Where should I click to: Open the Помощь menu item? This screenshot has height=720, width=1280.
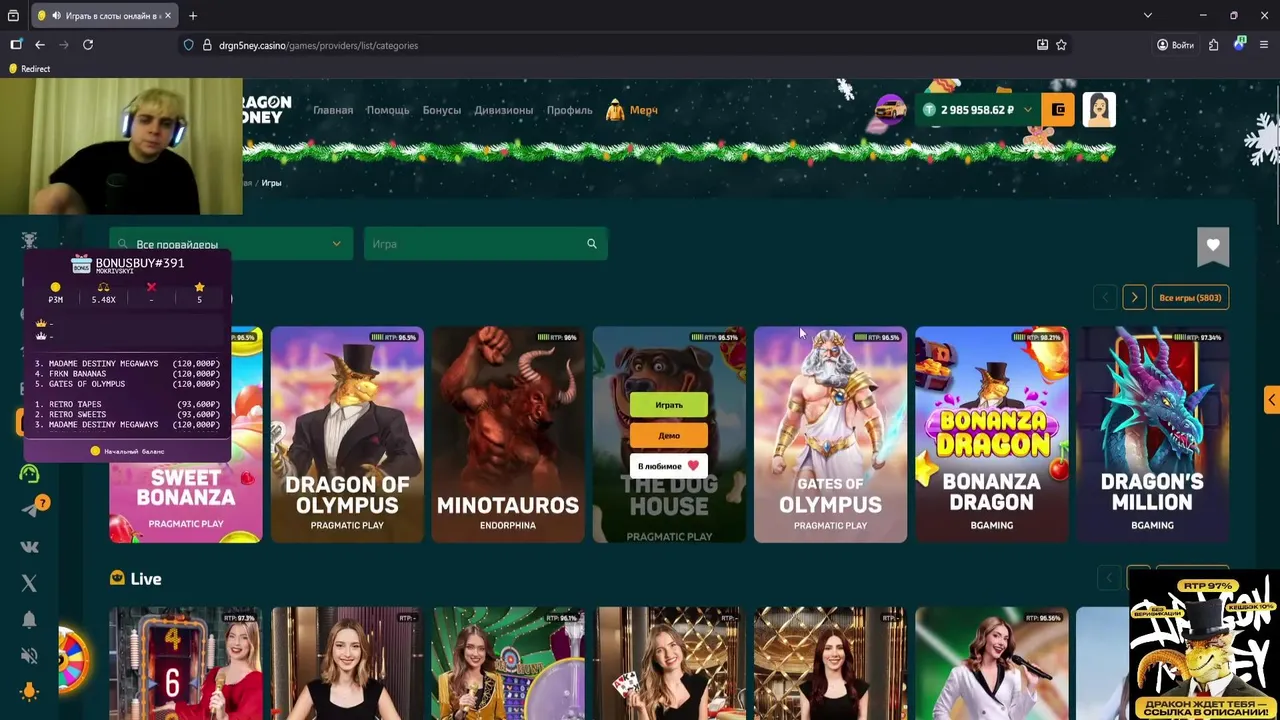click(x=388, y=110)
